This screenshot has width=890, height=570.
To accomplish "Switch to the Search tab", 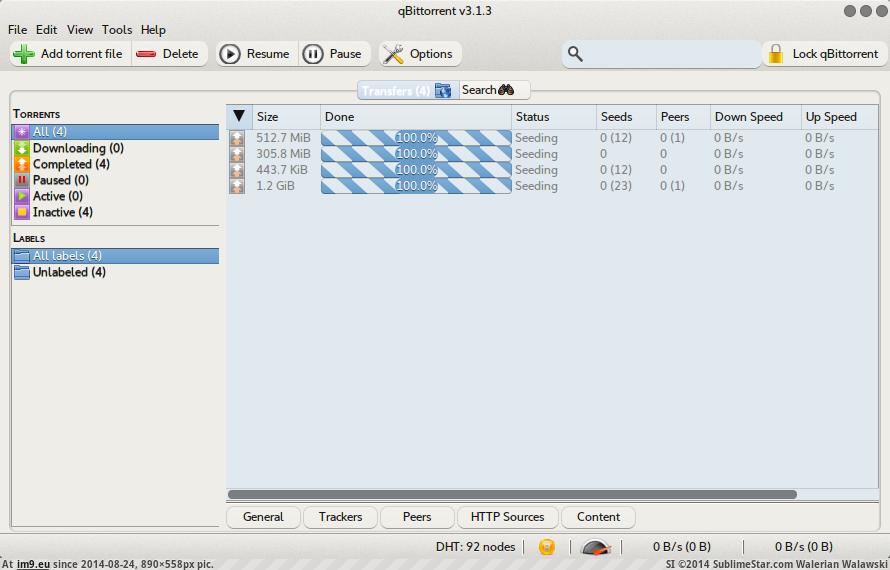I will (494, 90).
